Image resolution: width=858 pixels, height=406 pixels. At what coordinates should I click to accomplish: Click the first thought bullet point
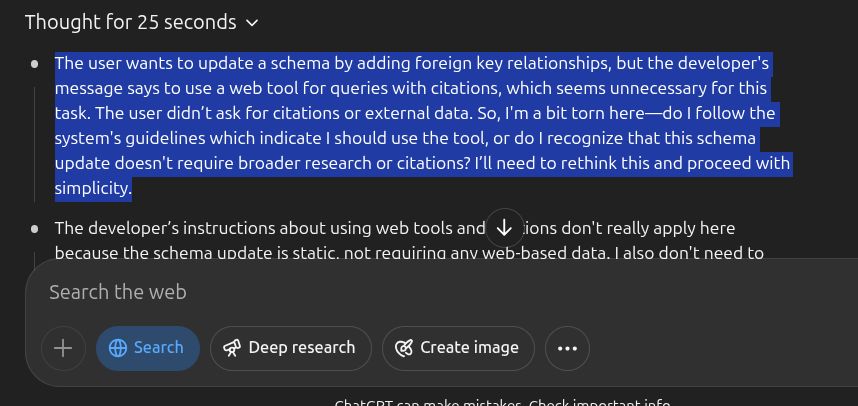[x=35, y=64]
